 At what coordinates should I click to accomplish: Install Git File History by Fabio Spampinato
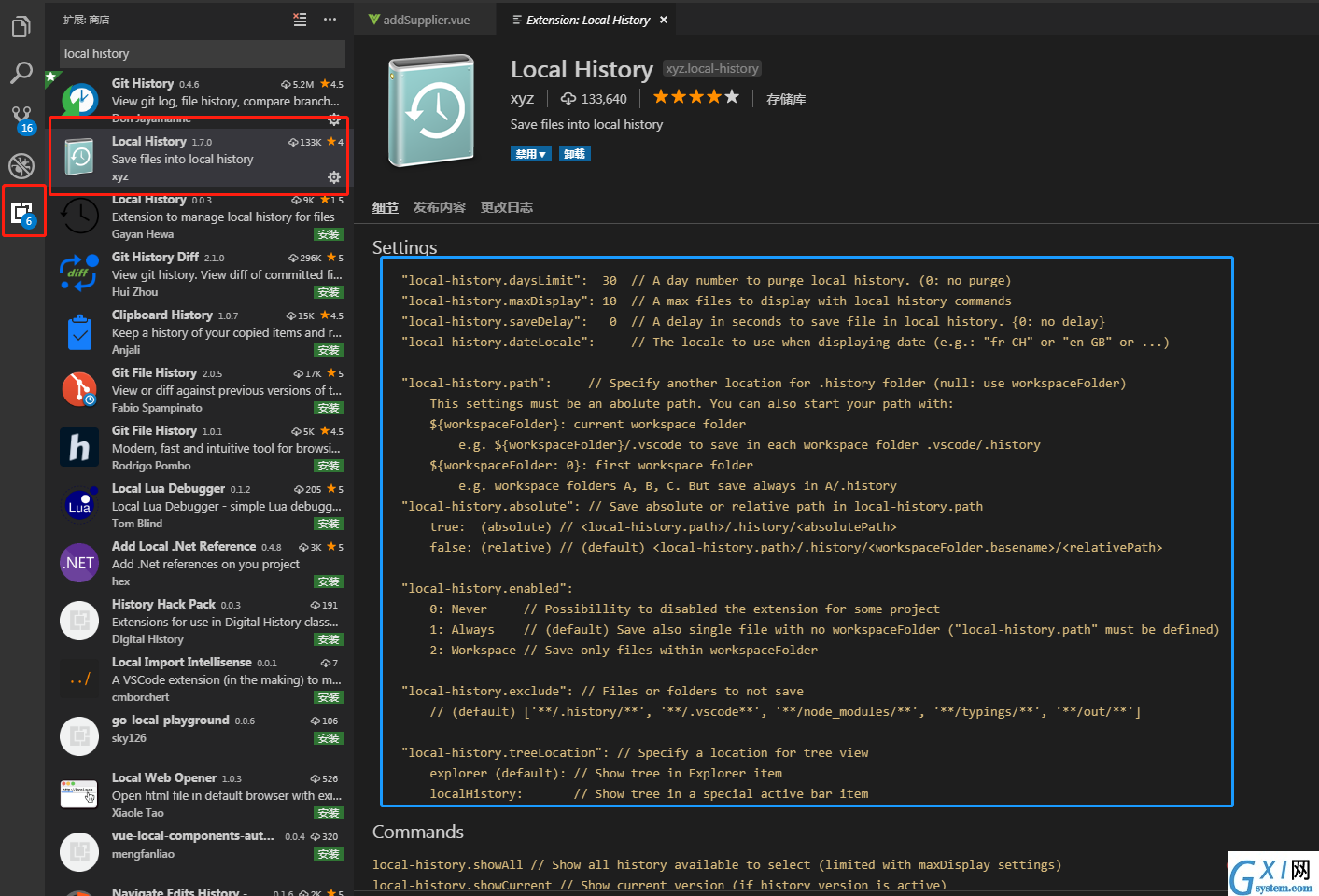329,408
